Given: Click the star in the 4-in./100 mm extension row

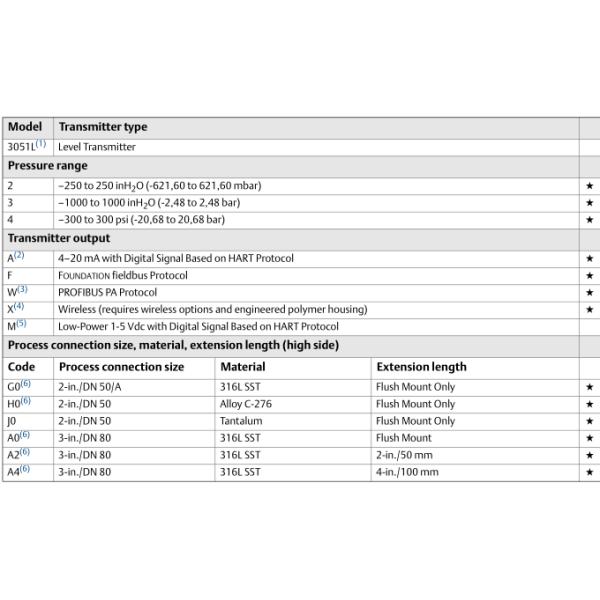Looking at the screenshot, I should [x=589, y=472].
